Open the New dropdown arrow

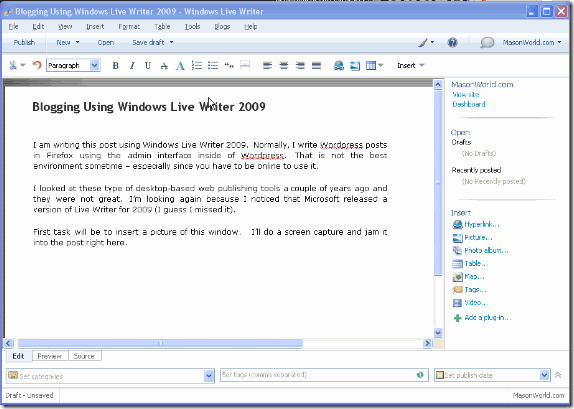pyautogui.click(x=78, y=42)
